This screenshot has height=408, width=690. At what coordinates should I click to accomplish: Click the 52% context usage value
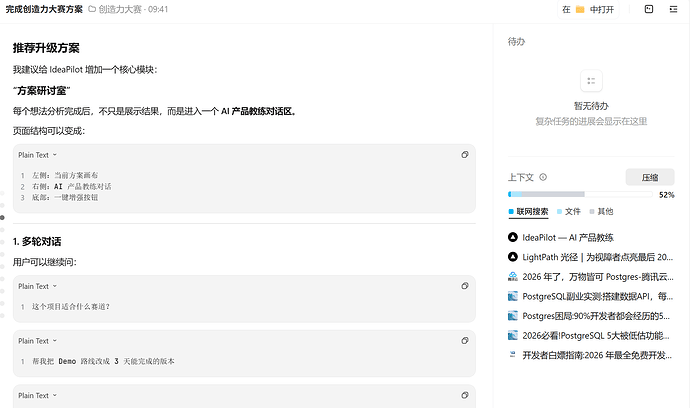coord(666,195)
